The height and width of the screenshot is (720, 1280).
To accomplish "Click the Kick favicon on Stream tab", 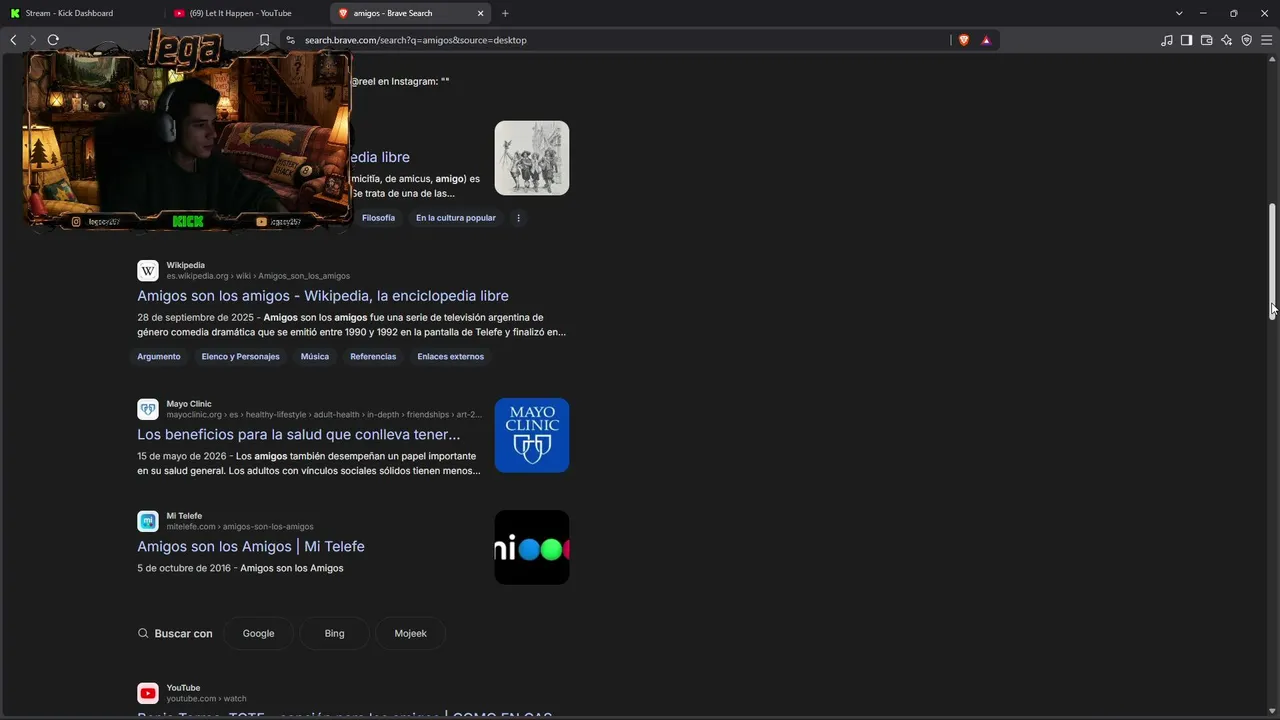I will [15, 13].
